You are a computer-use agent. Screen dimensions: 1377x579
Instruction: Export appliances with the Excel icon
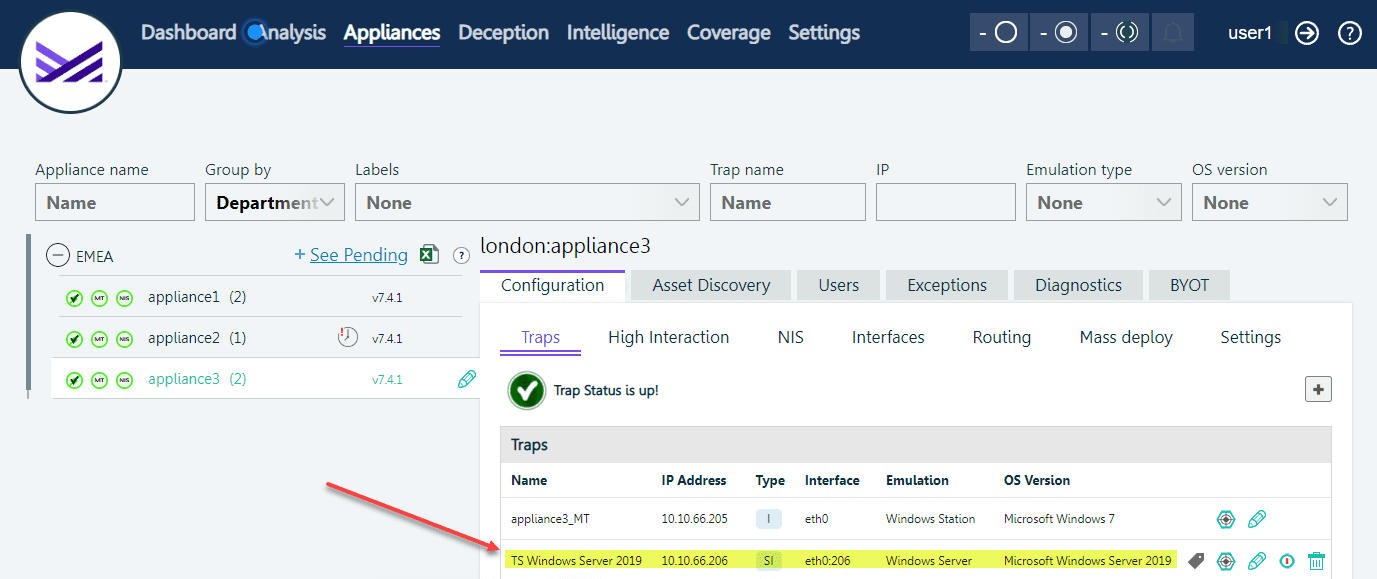(429, 255)
